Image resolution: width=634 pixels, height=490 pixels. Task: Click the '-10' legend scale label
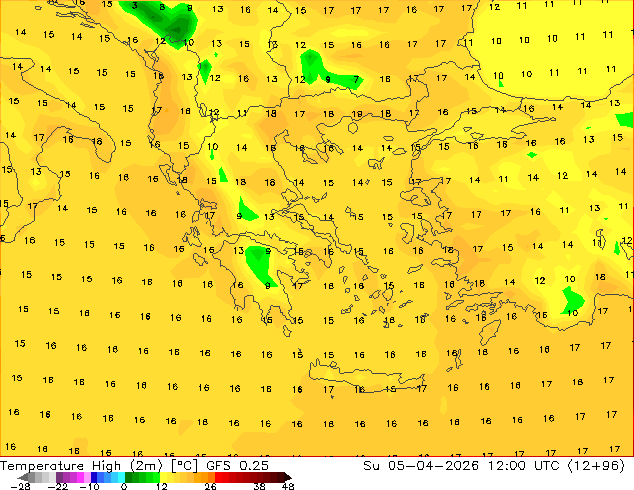[89, 486]
